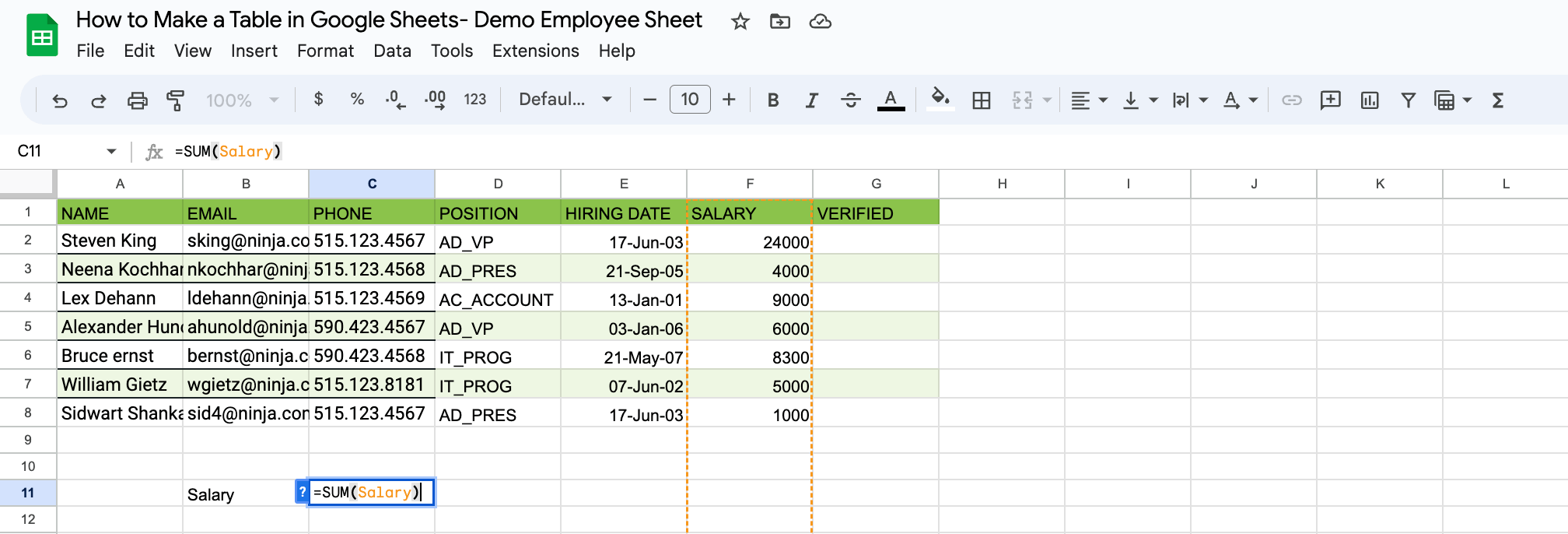The width and height of the screenshot is (1568, 534).
Task: Create a filter with funnel icon
Action: coord(1408,100)
